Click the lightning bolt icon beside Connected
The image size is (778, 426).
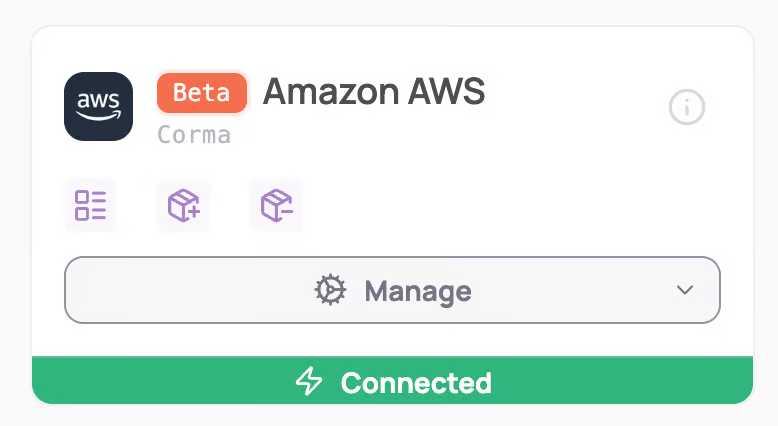[309, 382]
